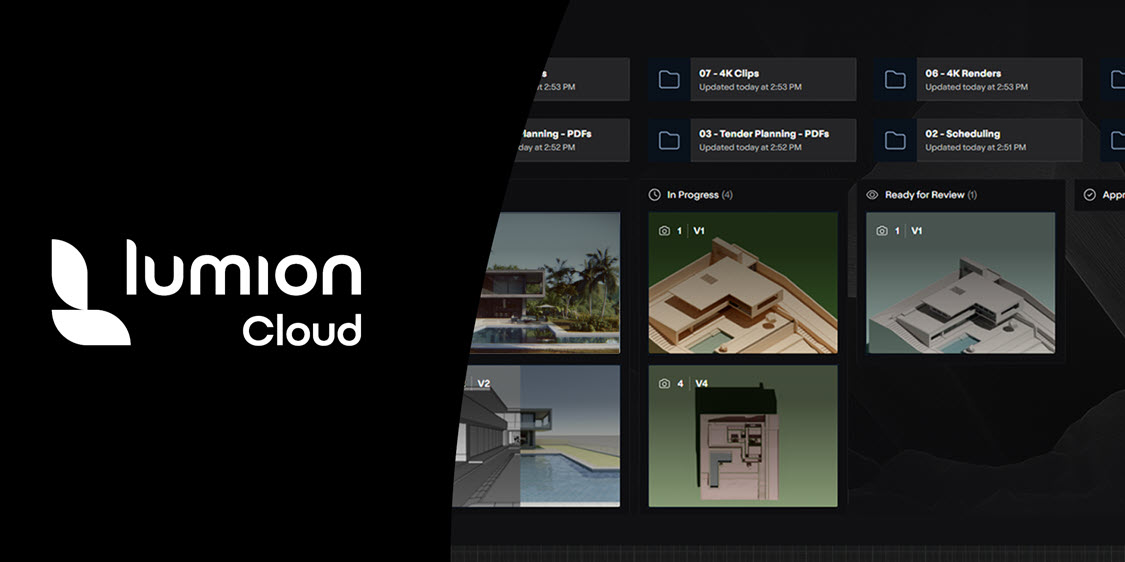Image resolution: width=1125 pixels, height=562 pixels.
Task: Click the camera icon on the In Progress V1 card
Action: pos(664,231)
